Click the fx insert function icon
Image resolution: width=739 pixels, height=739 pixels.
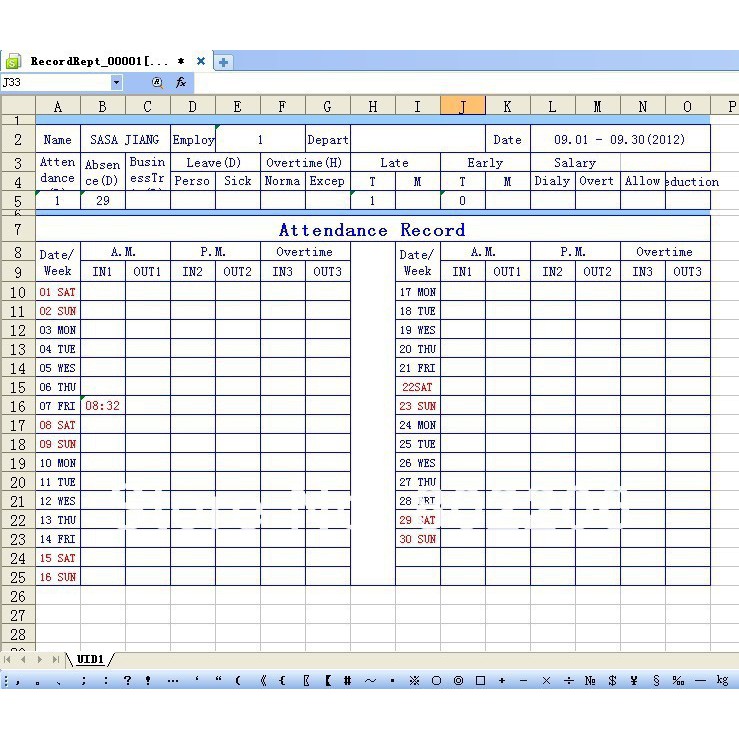click(181, 83)
